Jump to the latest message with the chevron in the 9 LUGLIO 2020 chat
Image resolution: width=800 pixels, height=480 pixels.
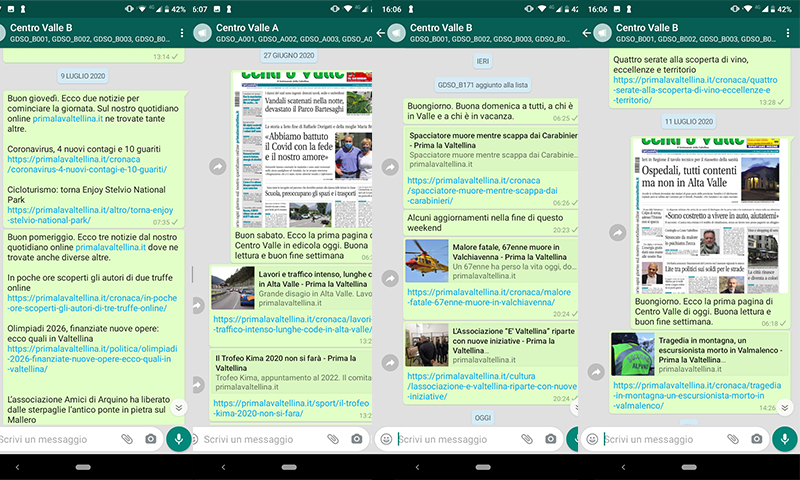(x=179, y=408)
